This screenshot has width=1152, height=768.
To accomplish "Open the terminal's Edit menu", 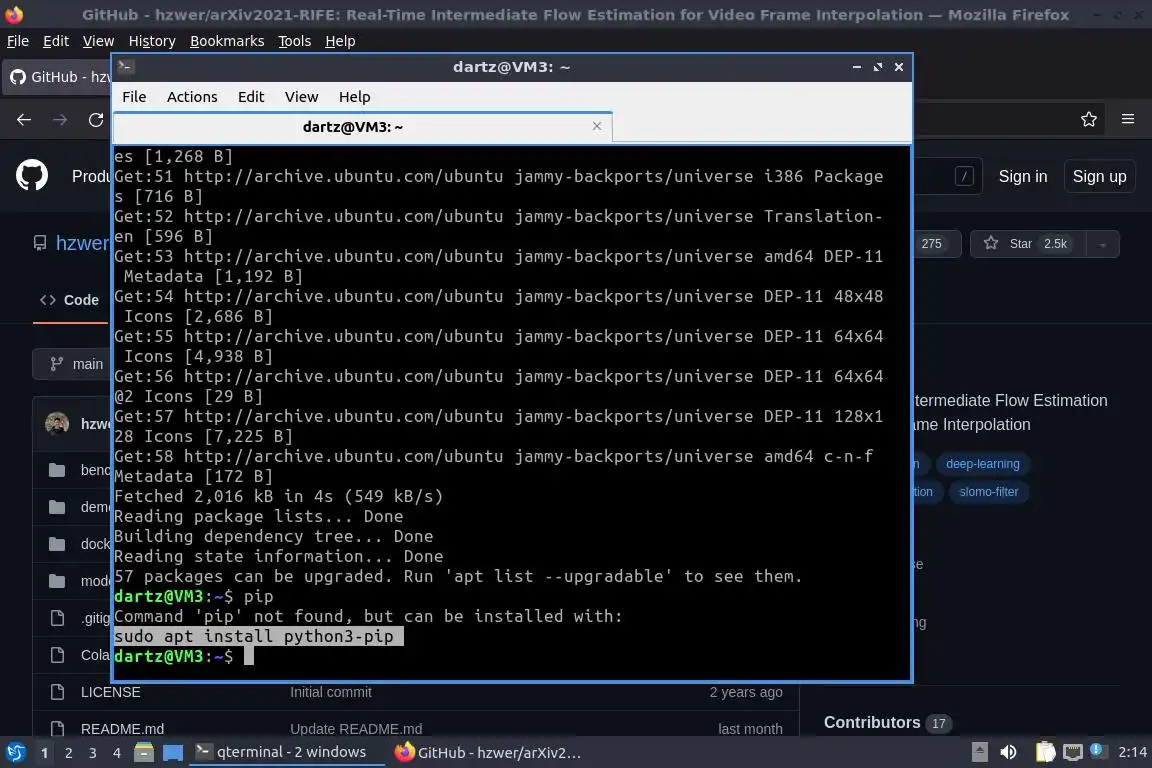I will click(251, 97).
